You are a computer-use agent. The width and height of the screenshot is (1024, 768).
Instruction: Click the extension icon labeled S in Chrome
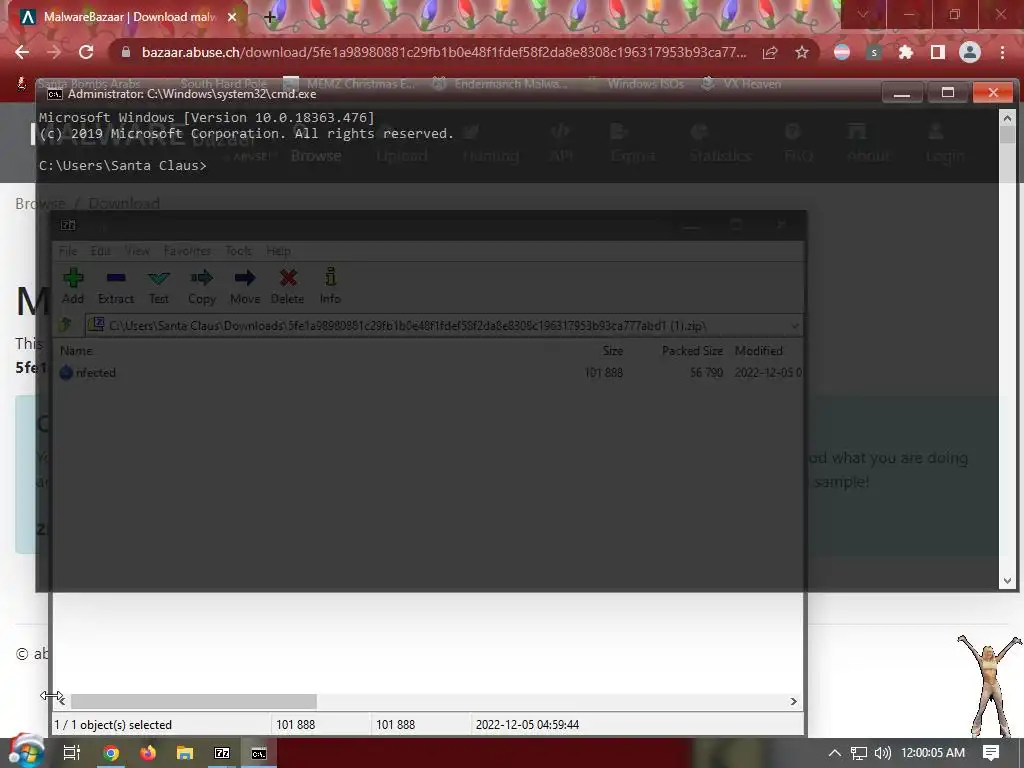[x=874, y=52]
